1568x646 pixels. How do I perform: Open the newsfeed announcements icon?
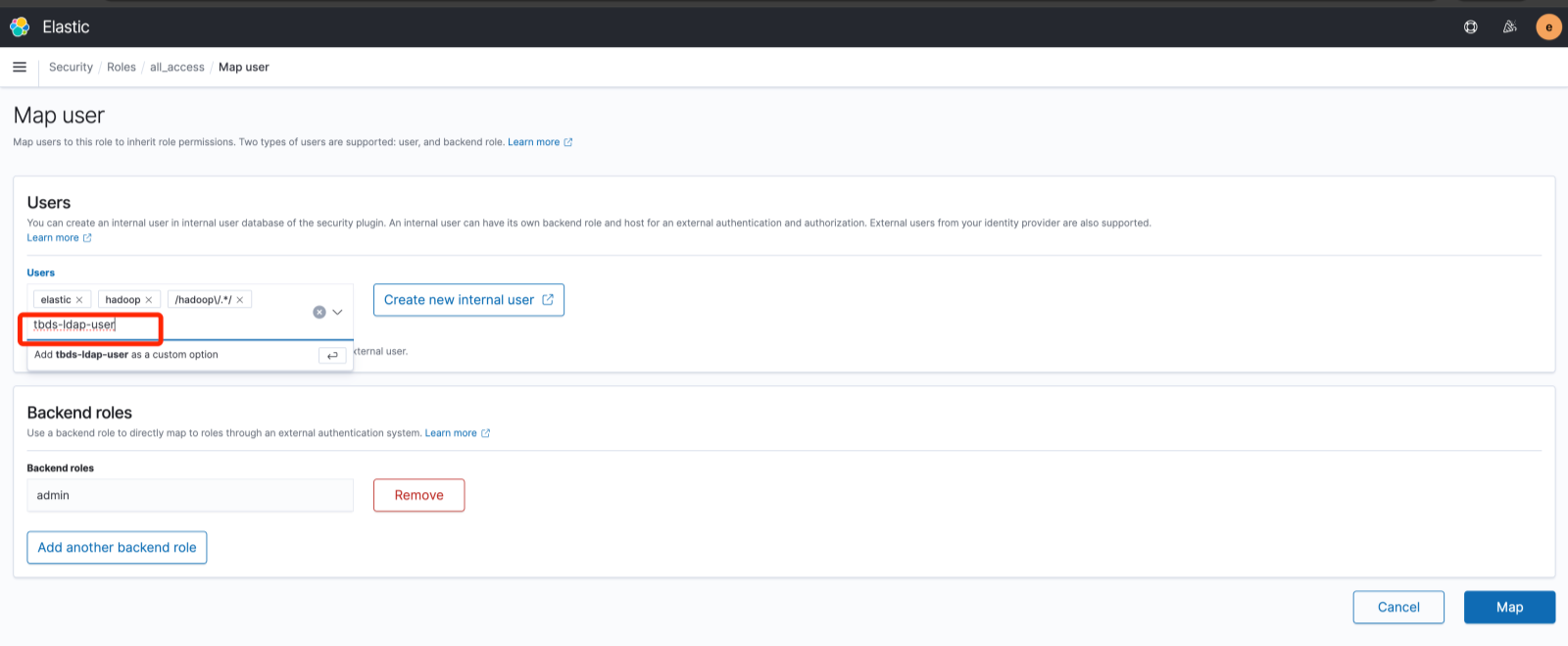(1509, 27)
